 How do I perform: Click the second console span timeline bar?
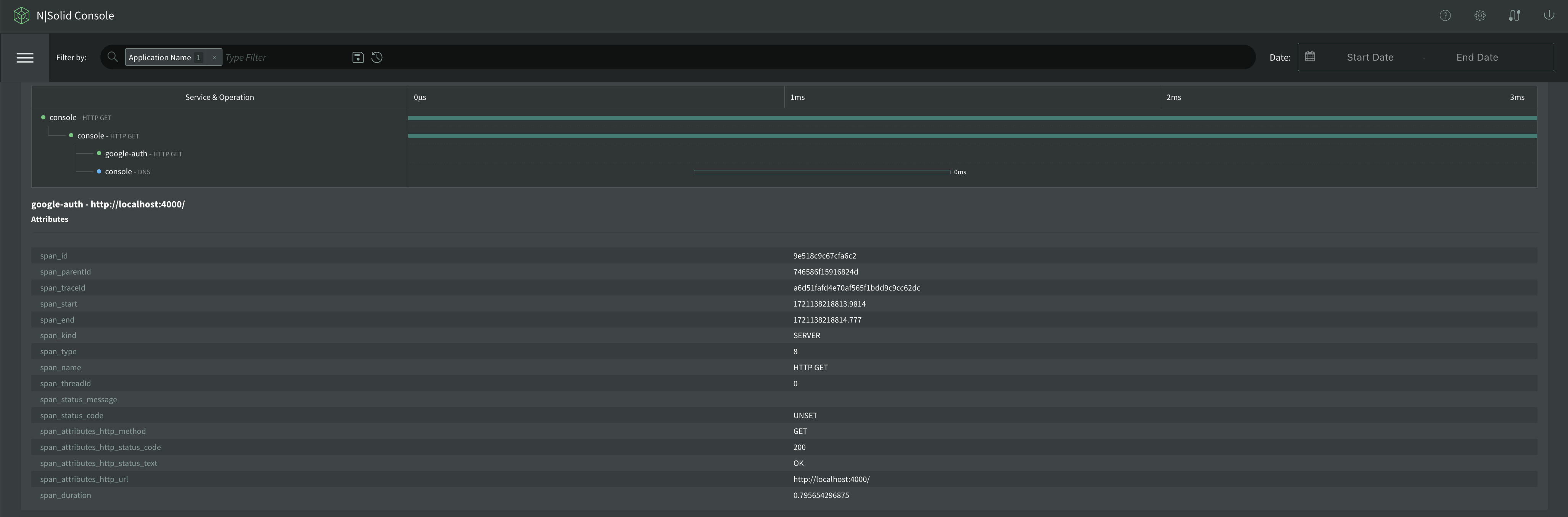pos(972,136)
